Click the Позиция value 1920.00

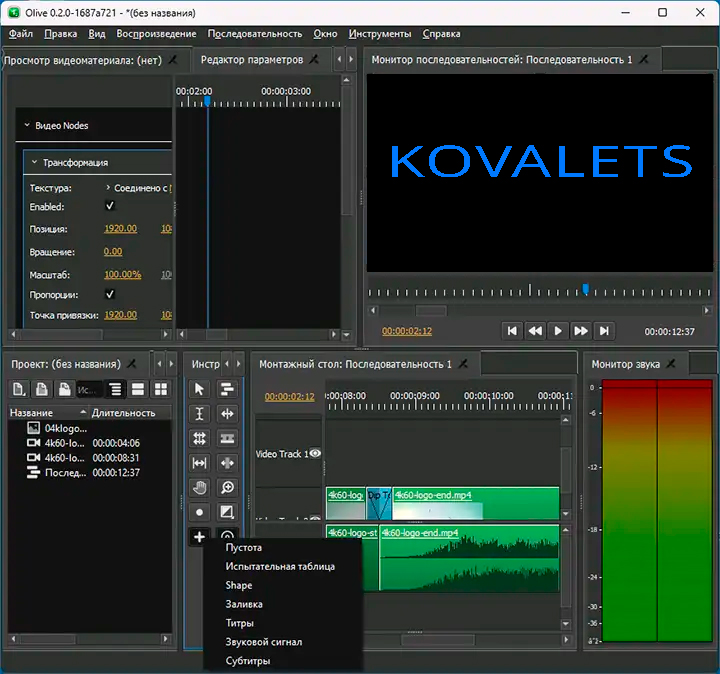pos(120,228)
